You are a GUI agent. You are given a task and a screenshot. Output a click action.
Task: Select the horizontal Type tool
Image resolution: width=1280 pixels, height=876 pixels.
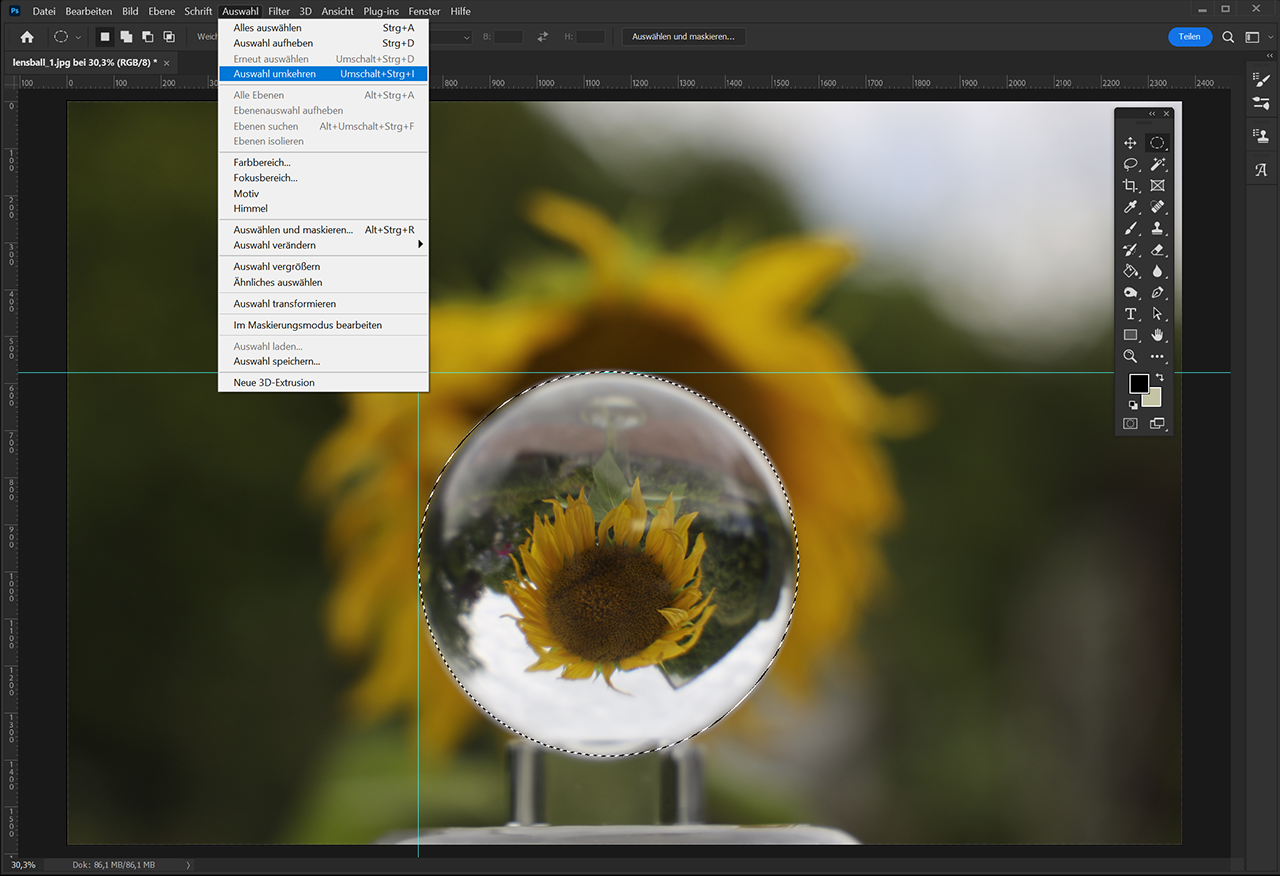(1130, 314)
